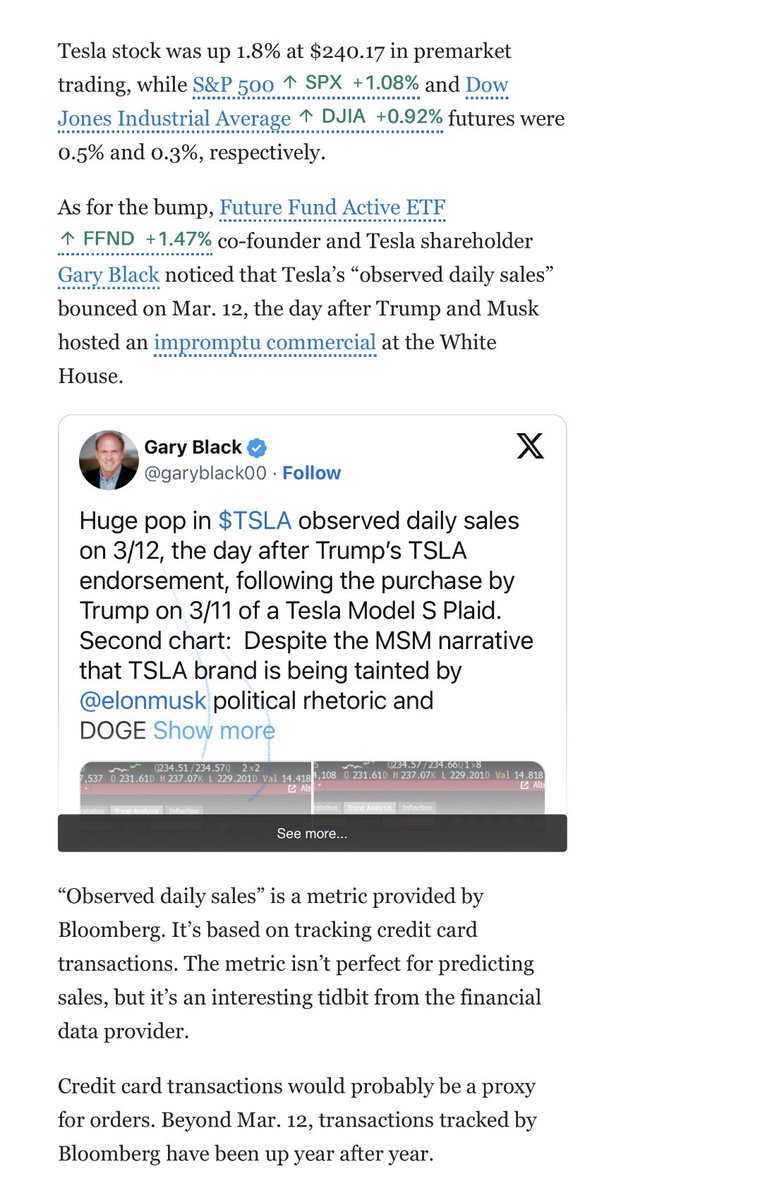
Task: Open the right Bloomberg chart thumbnail
Action: (x=429, y=788)
